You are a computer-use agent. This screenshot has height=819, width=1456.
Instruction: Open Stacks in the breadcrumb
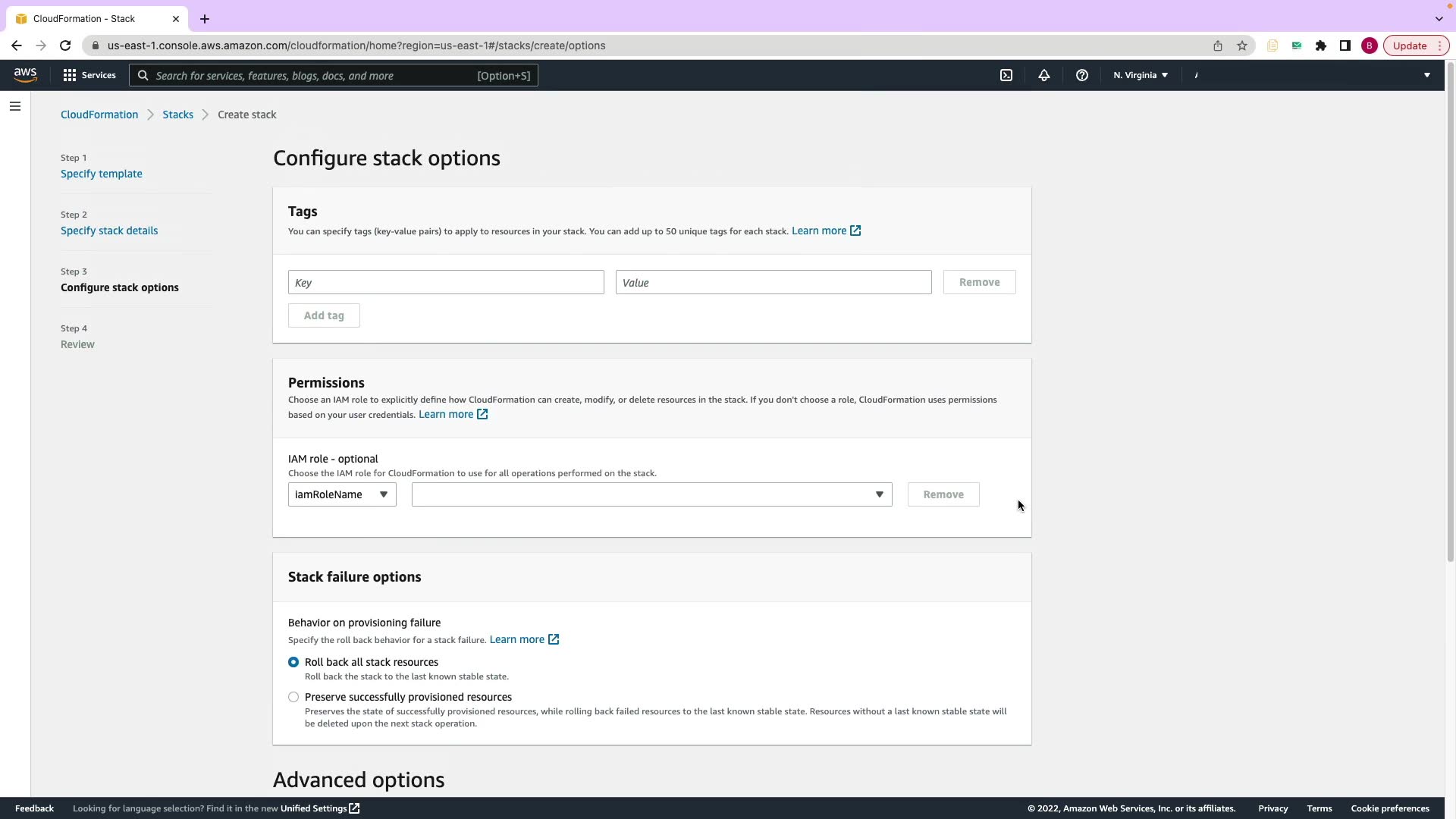pos(177,115)
